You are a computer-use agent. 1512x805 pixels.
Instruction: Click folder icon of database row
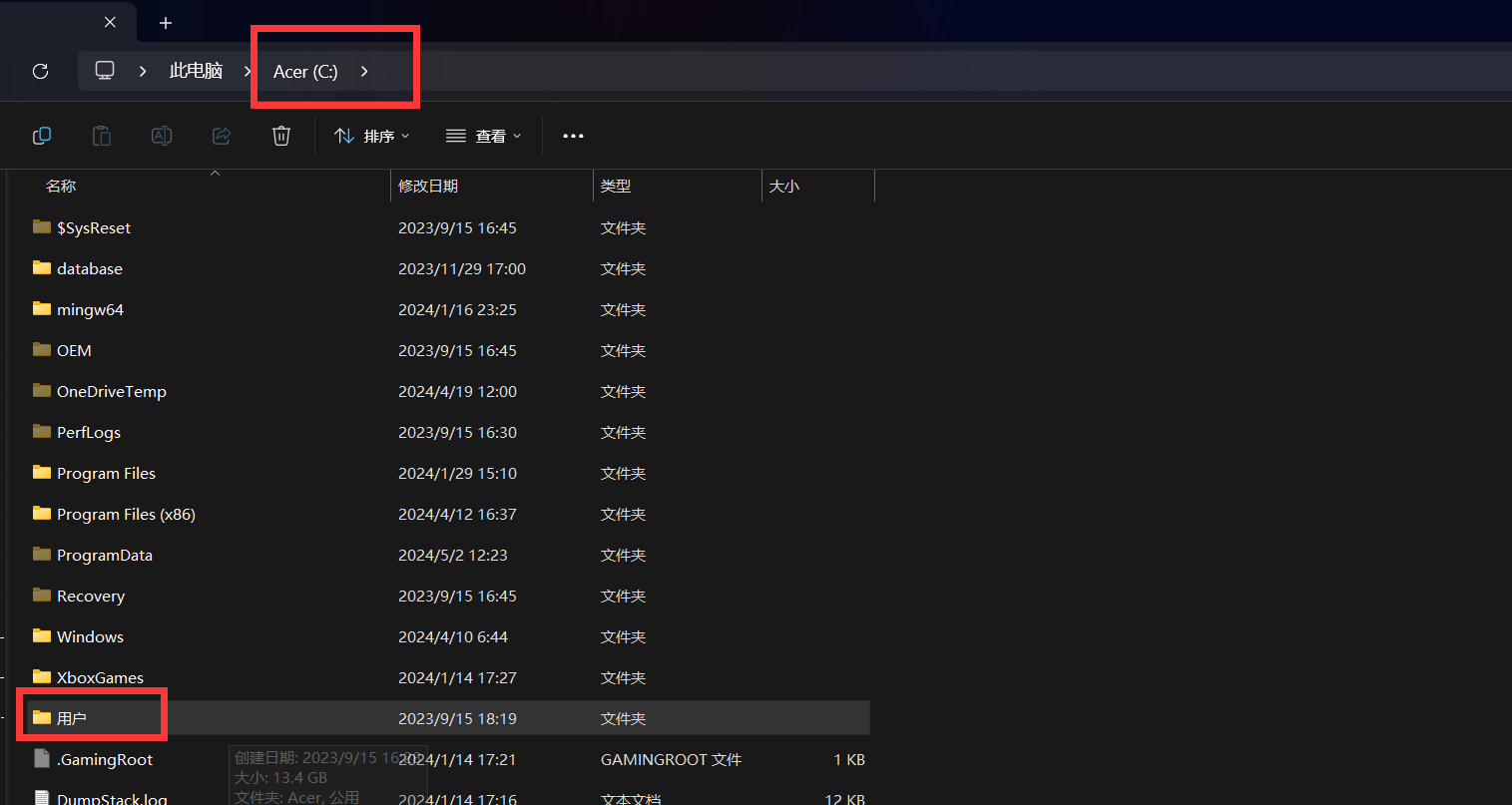(x=42, y=267)
